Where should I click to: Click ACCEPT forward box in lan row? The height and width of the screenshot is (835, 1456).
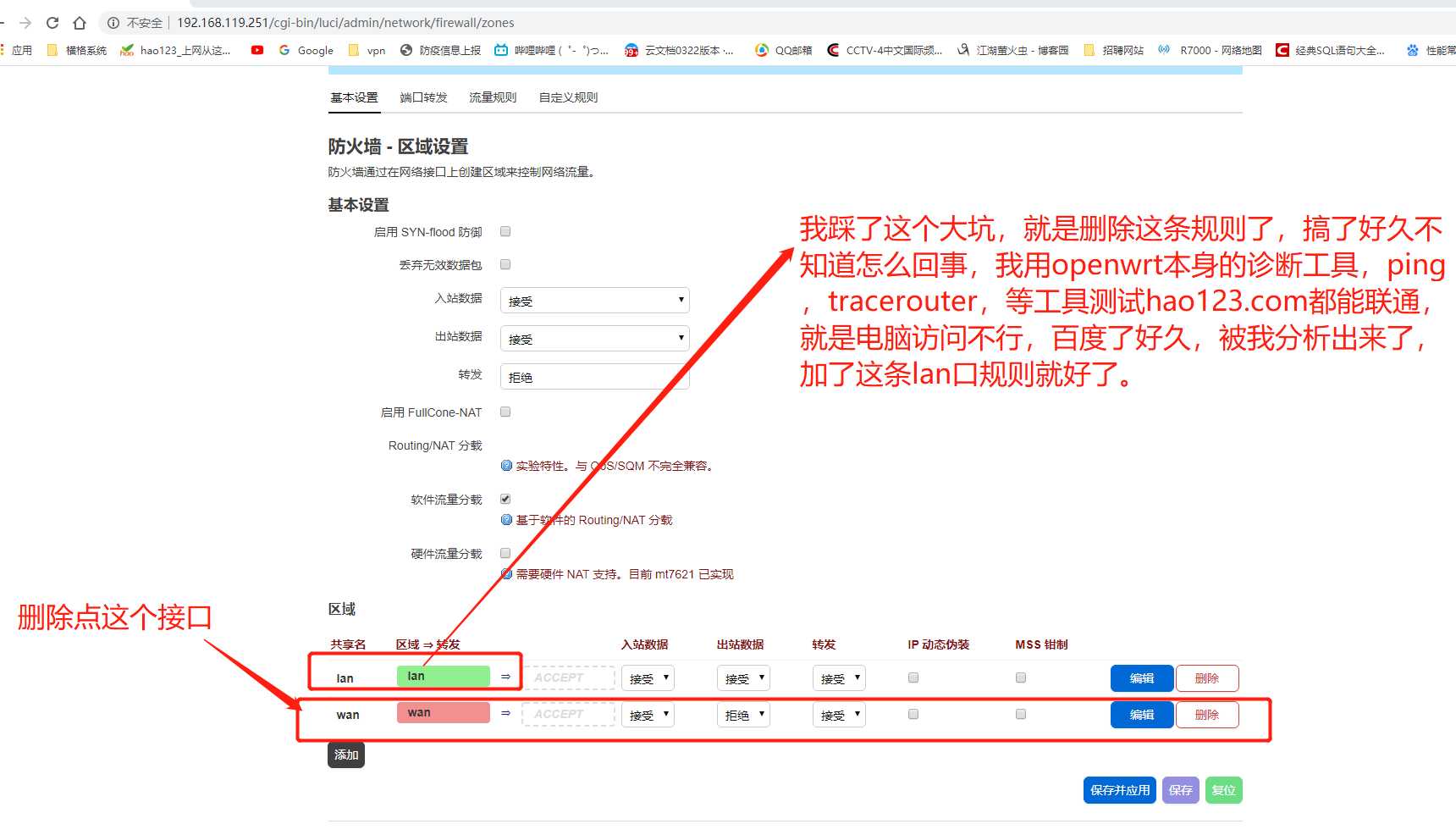[569, 677]
